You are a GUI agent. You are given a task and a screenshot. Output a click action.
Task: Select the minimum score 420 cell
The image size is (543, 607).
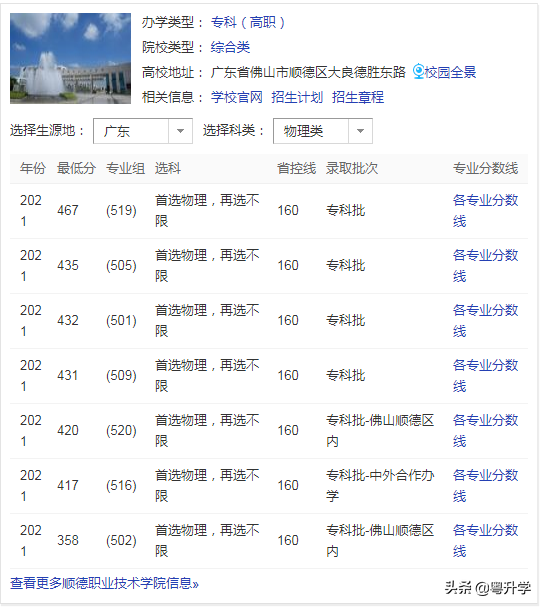click(68, 430)
